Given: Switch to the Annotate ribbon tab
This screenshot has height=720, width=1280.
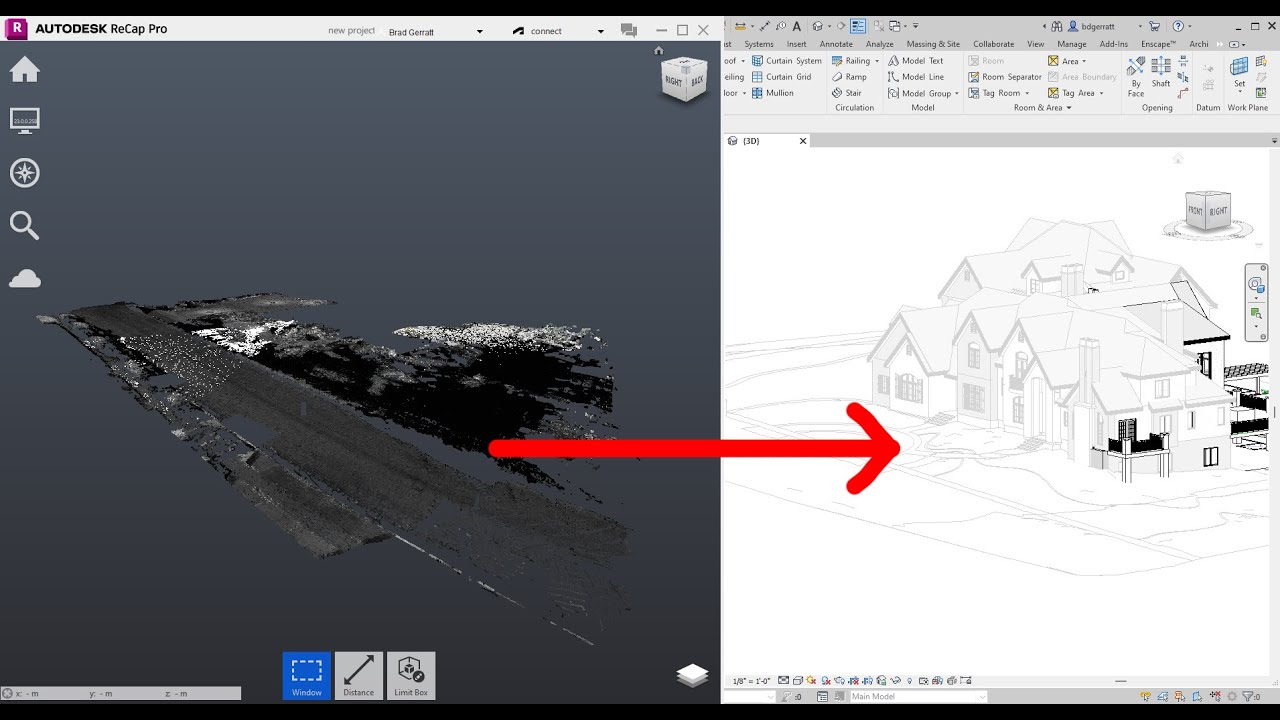Looking at the screenshot, I should [836, 44].
